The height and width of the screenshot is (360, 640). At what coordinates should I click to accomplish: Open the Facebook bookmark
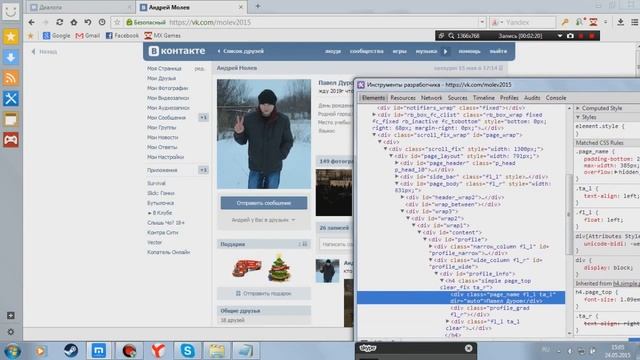(122, 36)
